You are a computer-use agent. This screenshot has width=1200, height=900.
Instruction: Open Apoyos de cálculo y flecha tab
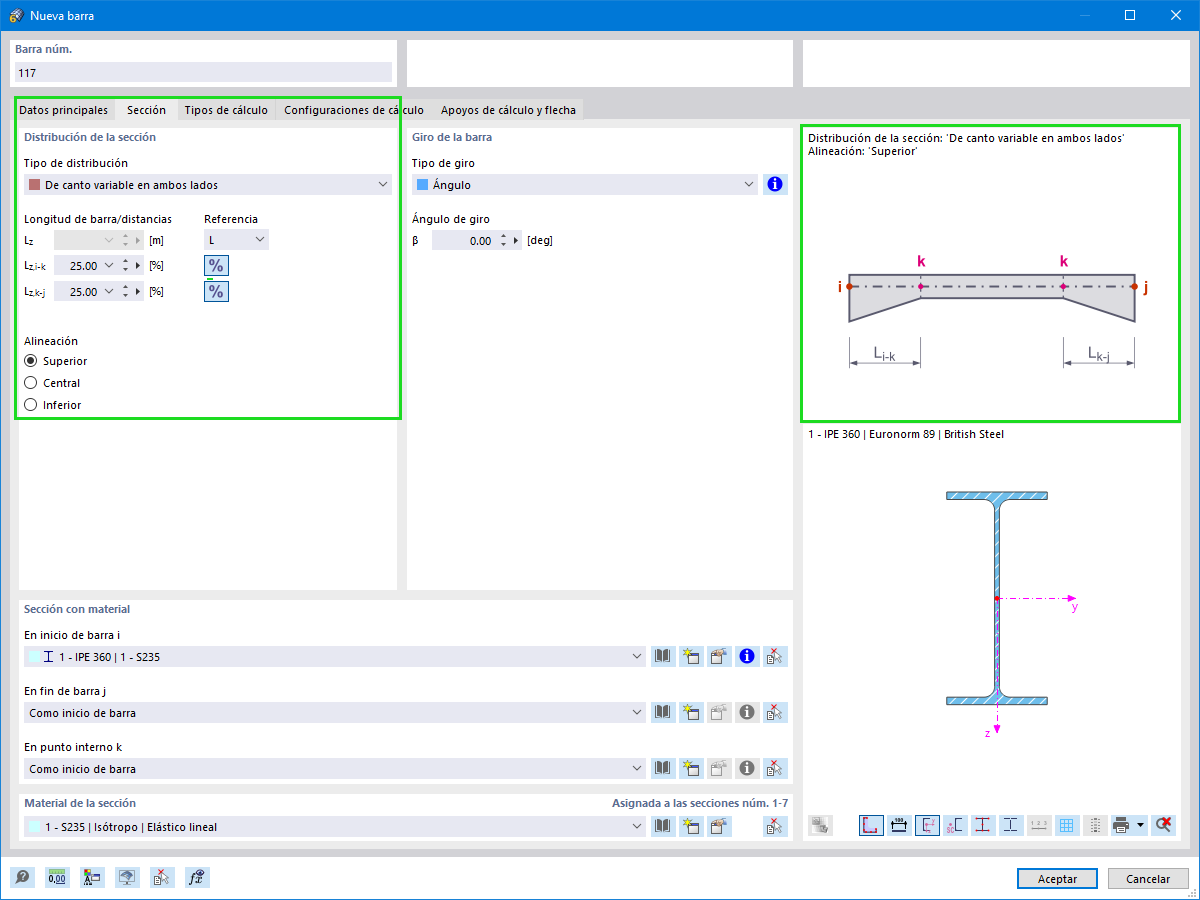point(508,110)
